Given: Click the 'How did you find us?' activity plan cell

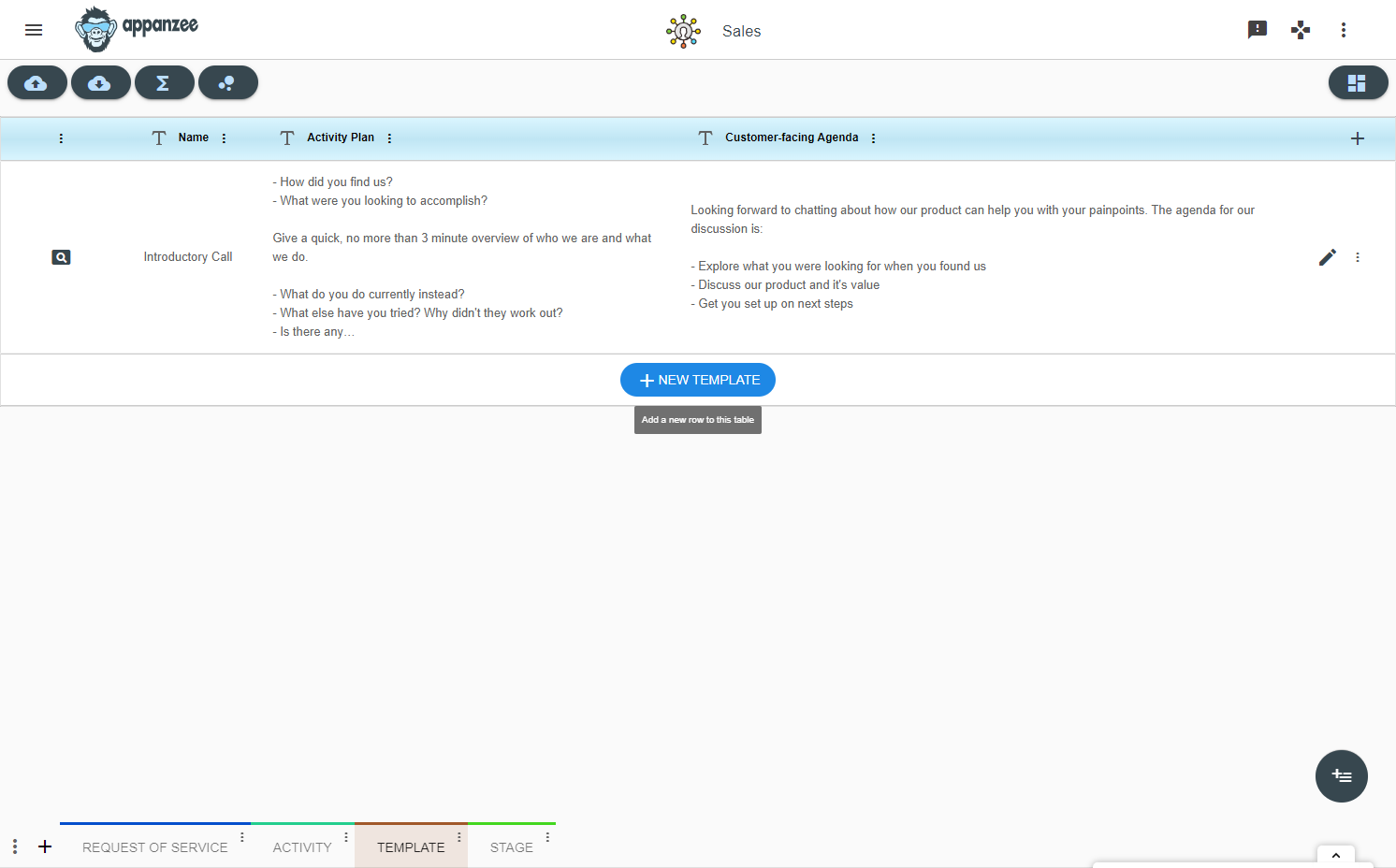Looking at the screenshot, I should click(462, 257).
